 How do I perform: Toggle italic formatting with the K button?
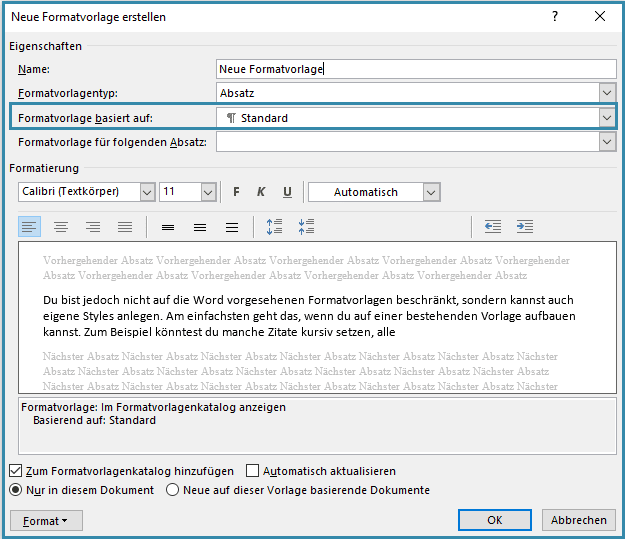[x=261, y=192]
